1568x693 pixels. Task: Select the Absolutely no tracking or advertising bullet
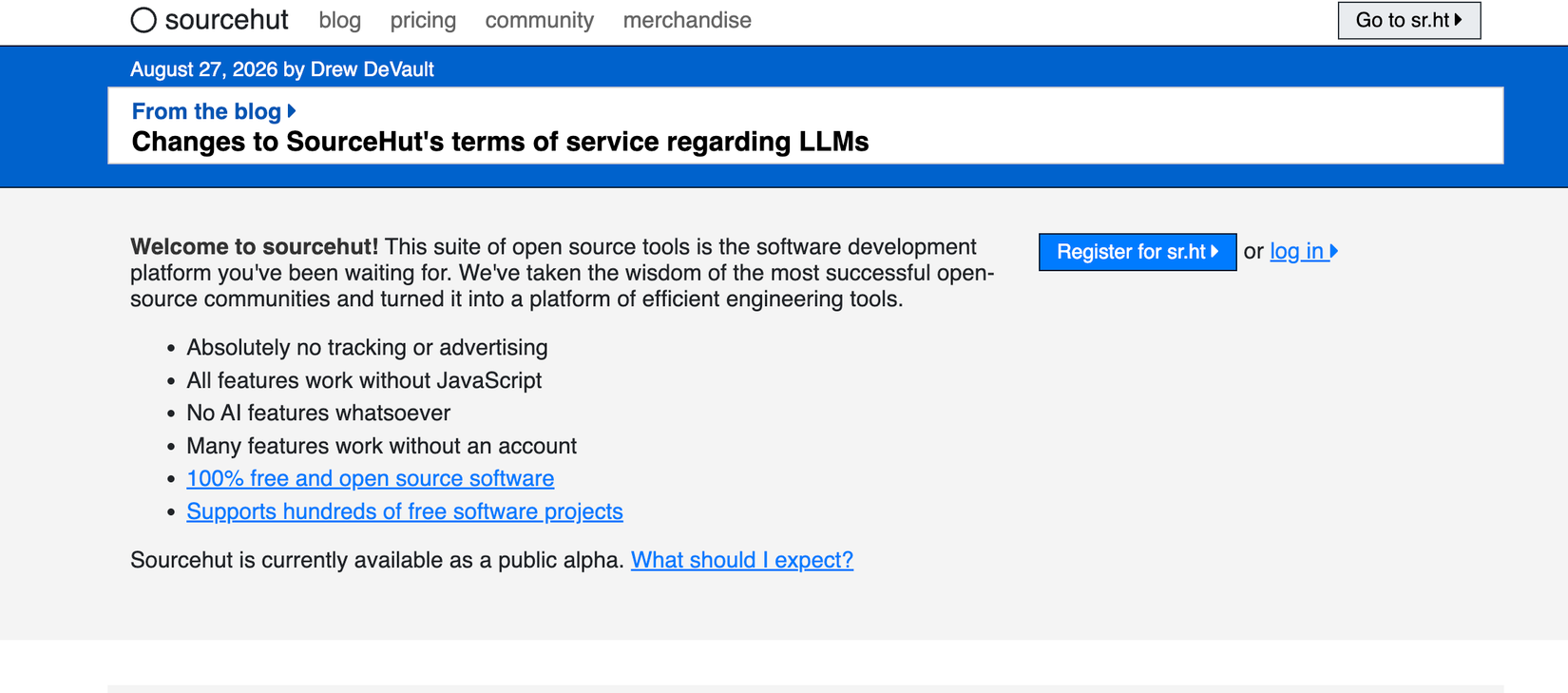[367, 347]
